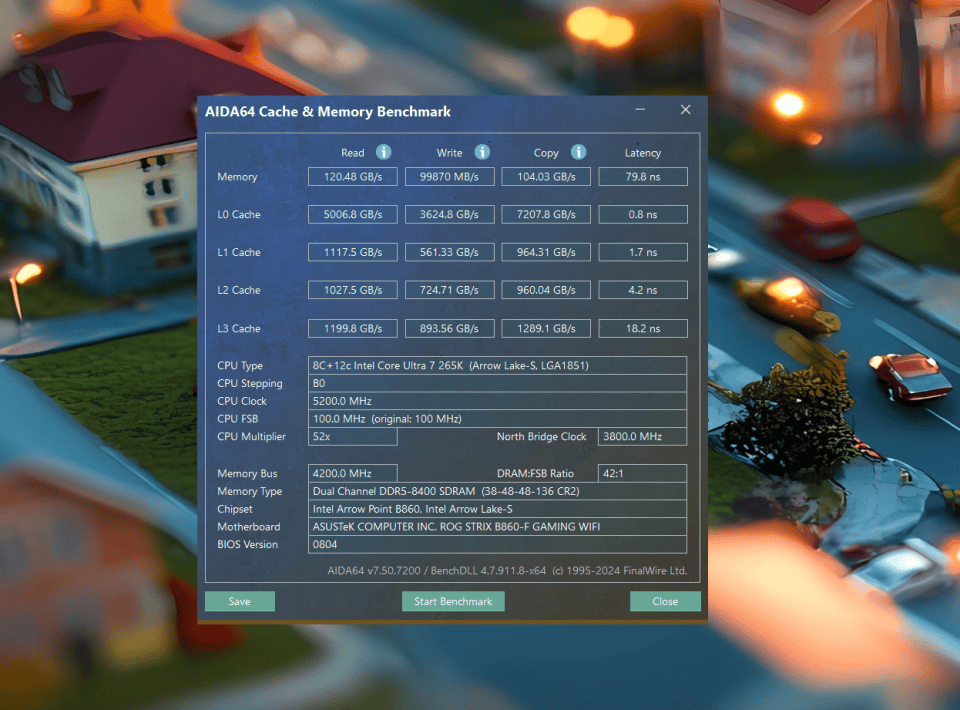Screen dimensions: 960x710
Task: Click the Memory Bus label
Action: (x=247, y=474)
